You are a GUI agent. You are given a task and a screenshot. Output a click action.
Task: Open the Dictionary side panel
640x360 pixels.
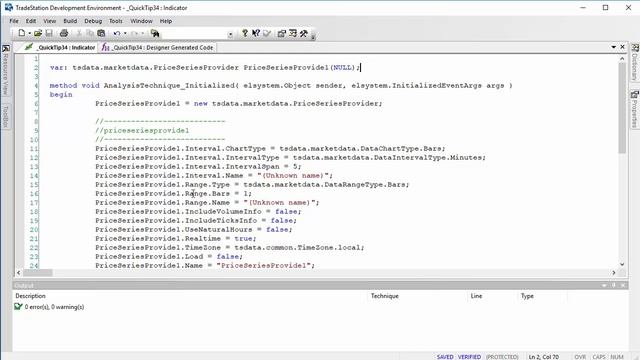click(635, 62)
